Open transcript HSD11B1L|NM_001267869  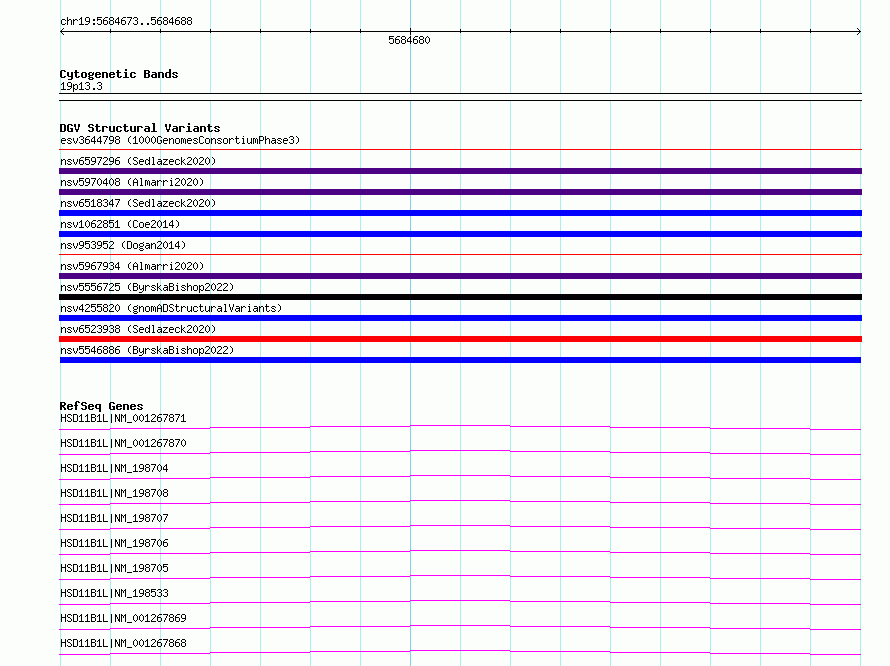[x=123, y=618]
